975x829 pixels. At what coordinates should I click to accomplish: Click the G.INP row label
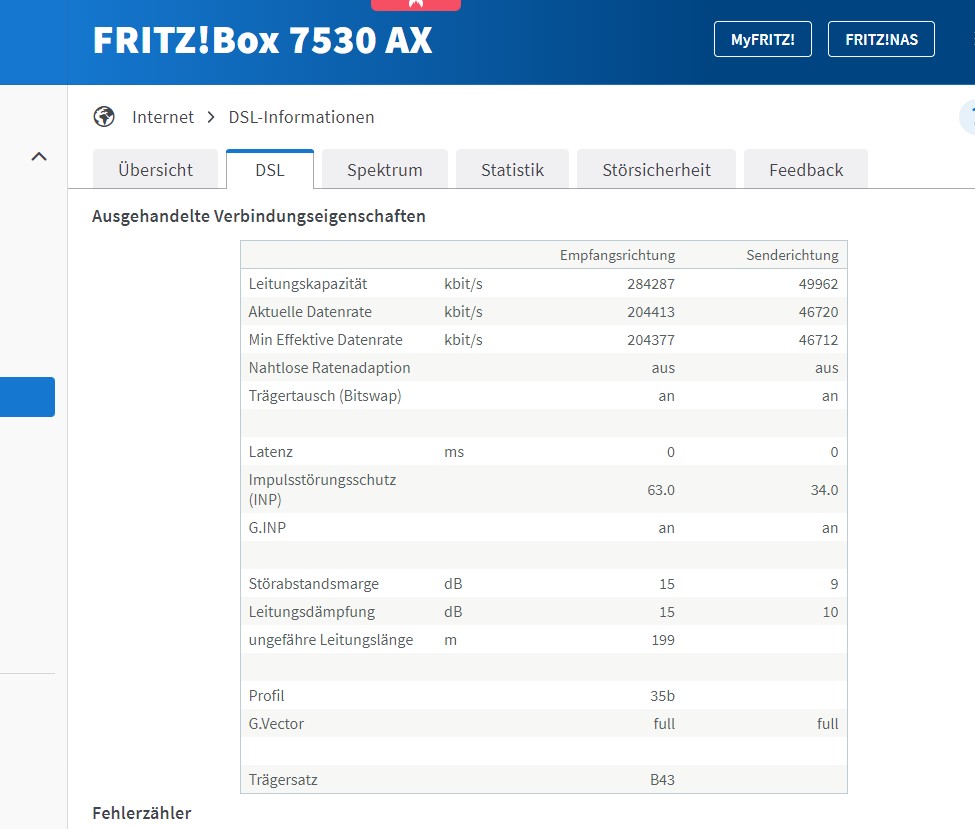[x=267, y=527]
